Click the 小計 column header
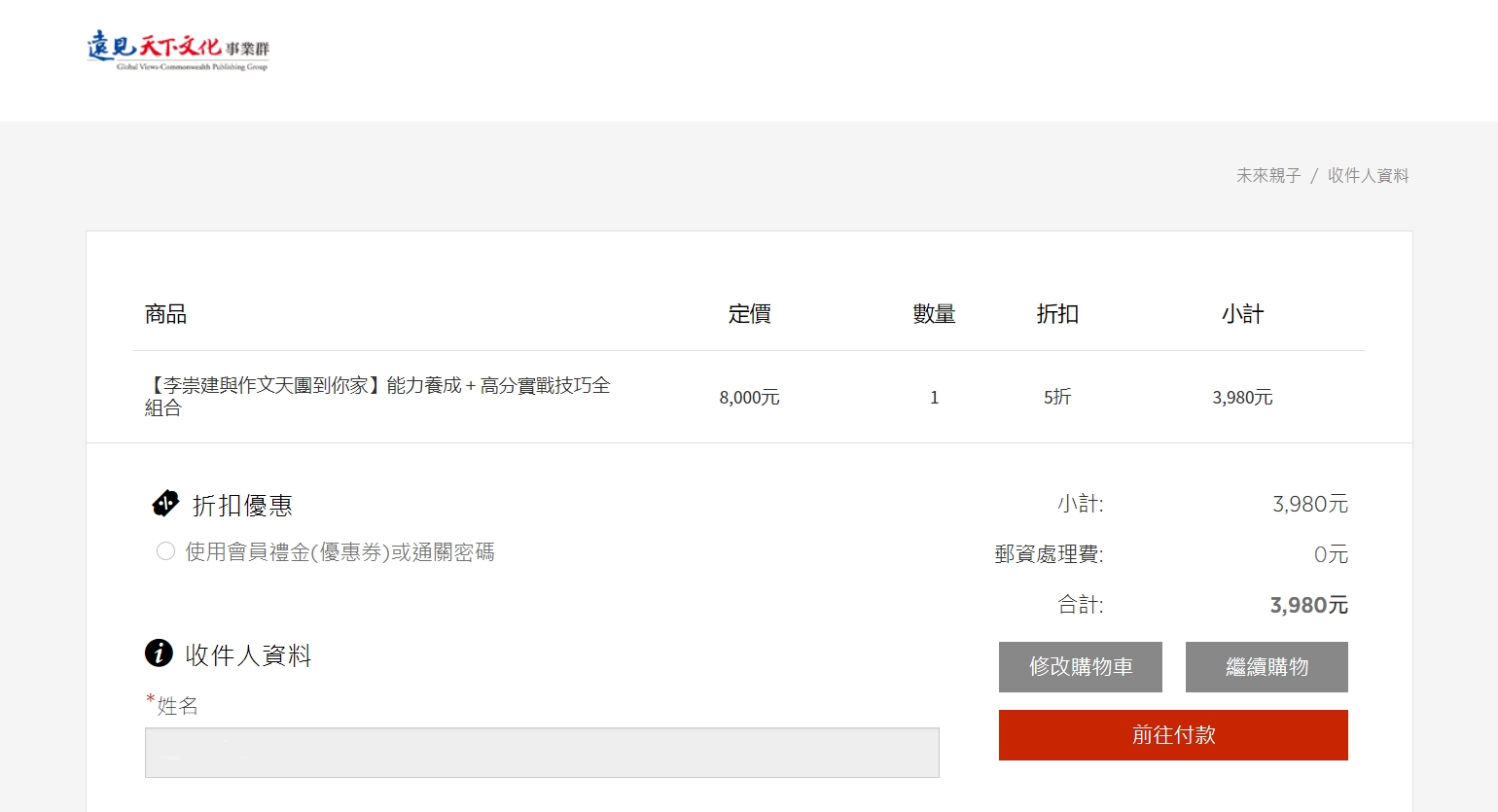Image resolution: width=1498 pixels, height=812 pixels. pos(1242,314)
